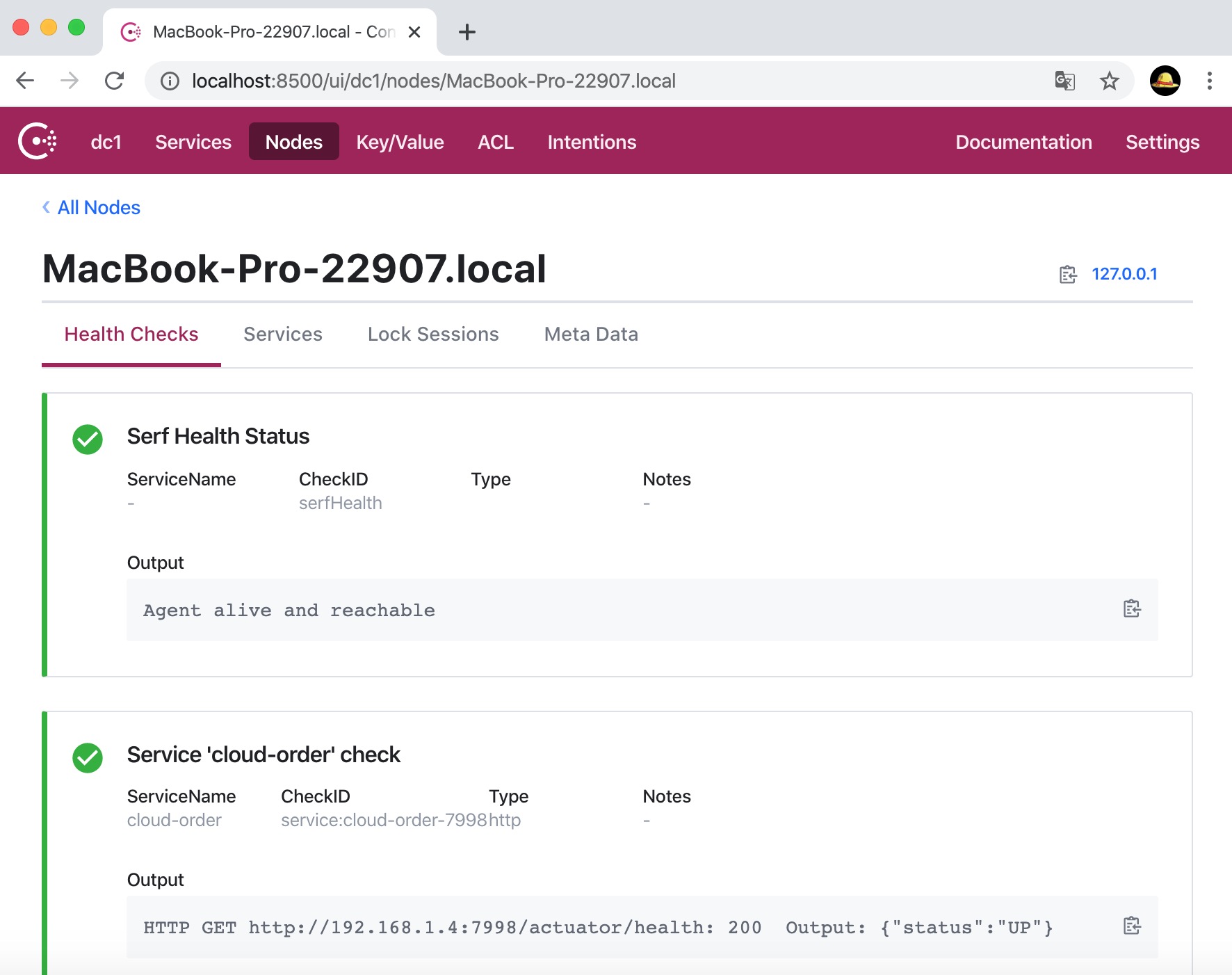Screen dimensions: 1232x975
Task: Click the 'Agent alive and reachable' output text
Action: coord(289,610)
